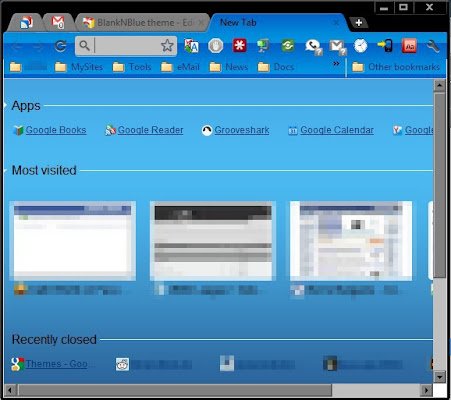The height and width of the screenshot is (400, 451).
Task: Switch to the pinned Google Reader tab
Action: pyautogui.click(x=26, y=23)
